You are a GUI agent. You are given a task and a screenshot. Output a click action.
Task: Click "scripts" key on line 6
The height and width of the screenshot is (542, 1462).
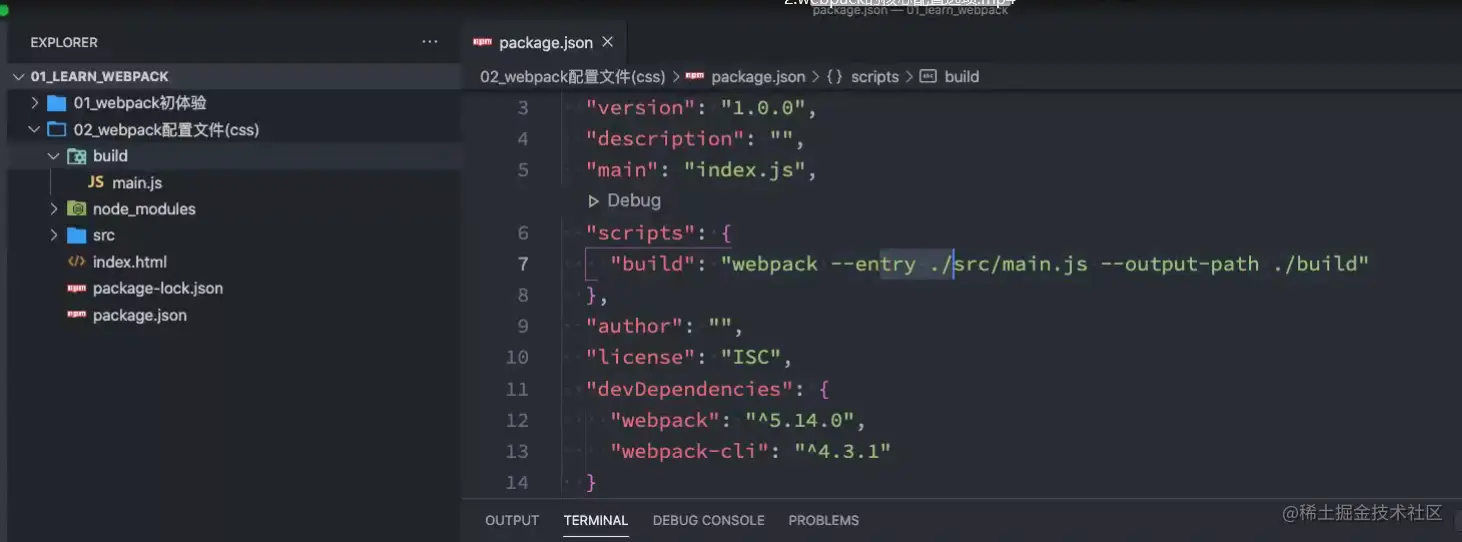click(x=640, y=232)
